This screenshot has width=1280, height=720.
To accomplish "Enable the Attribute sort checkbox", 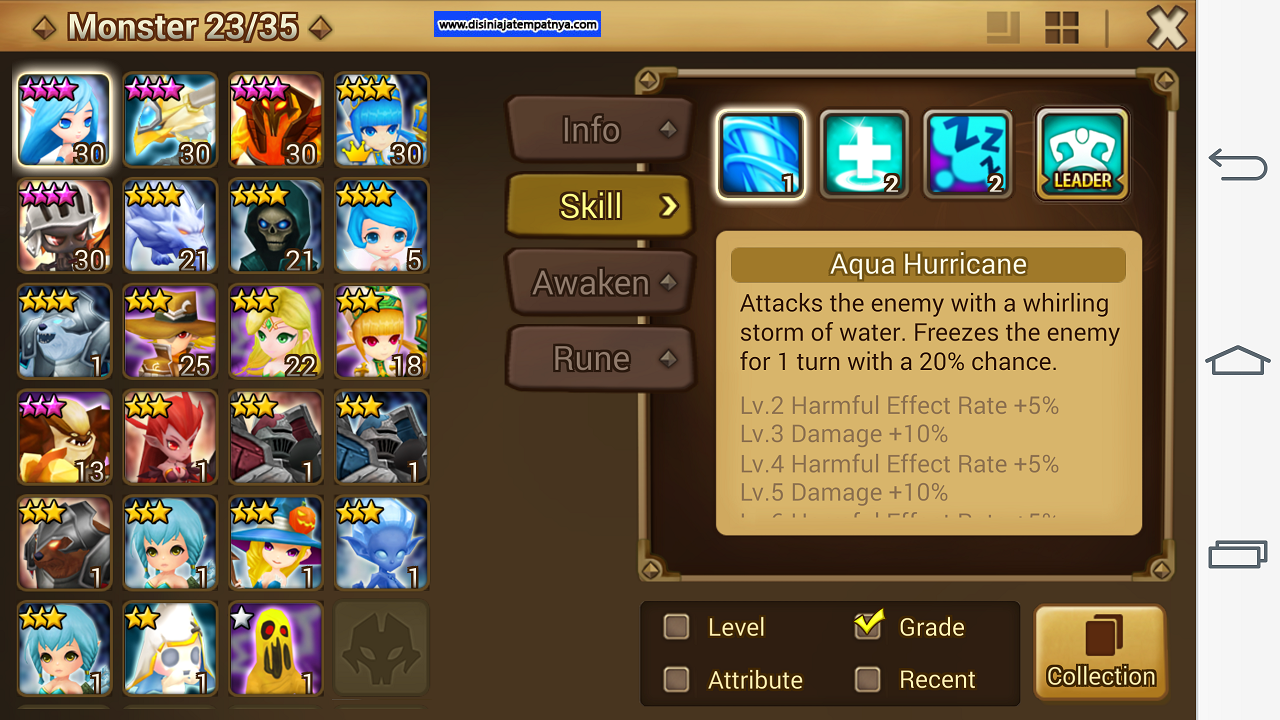I will [677, 680].
